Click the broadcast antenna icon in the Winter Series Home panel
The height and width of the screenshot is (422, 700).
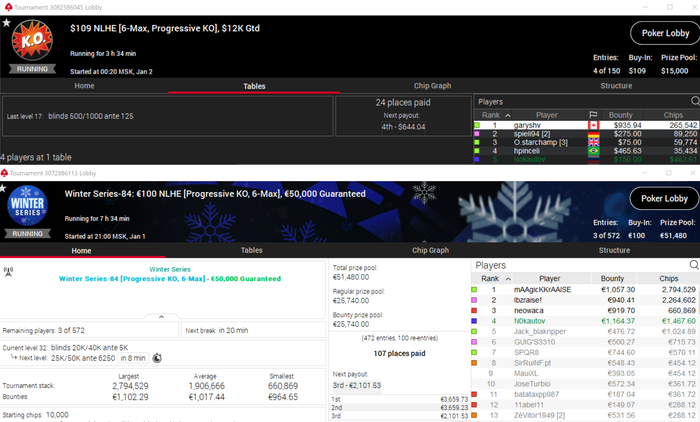click(8, 272)
